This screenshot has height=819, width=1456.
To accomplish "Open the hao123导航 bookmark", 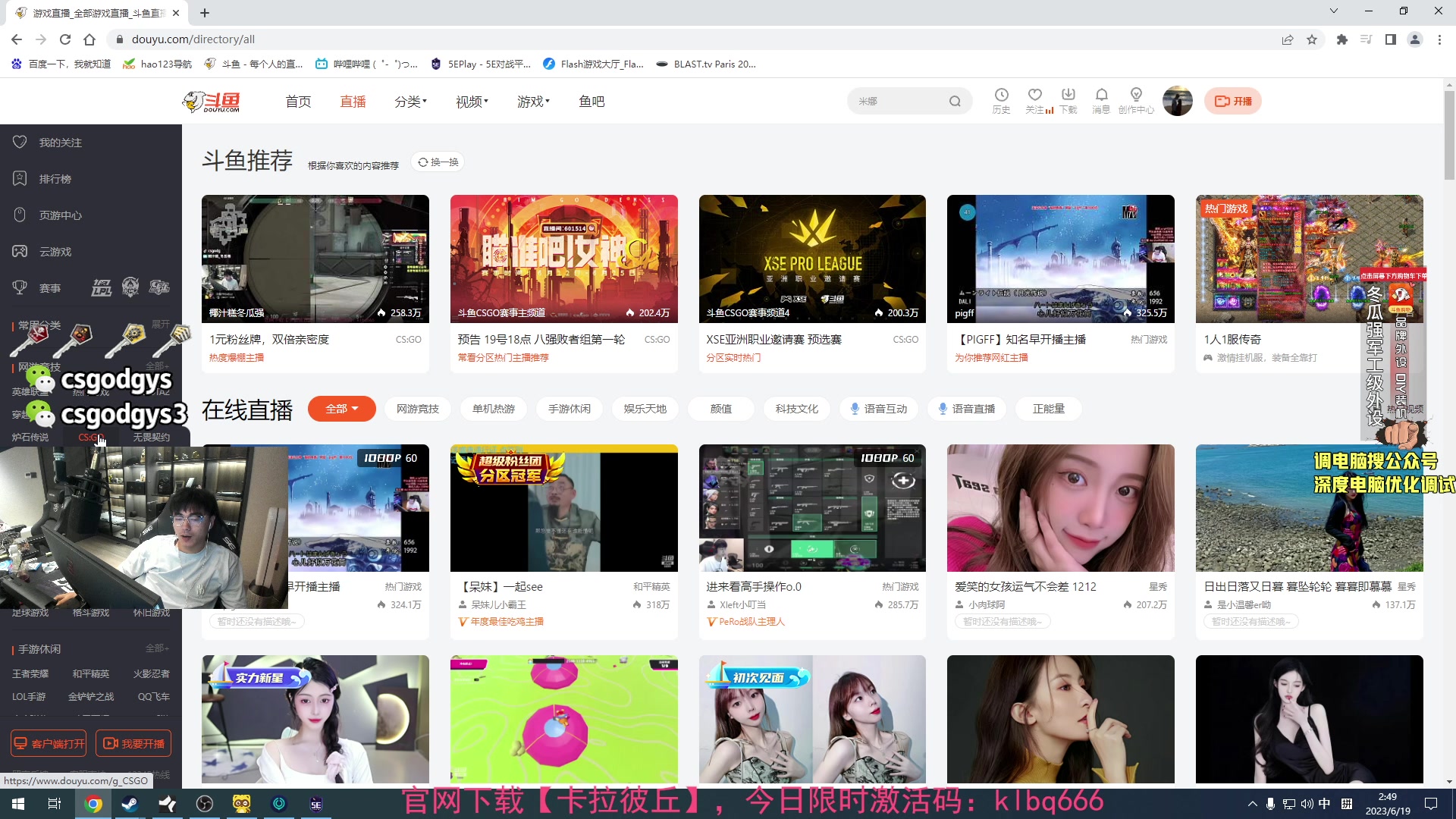I will (158, 64).
